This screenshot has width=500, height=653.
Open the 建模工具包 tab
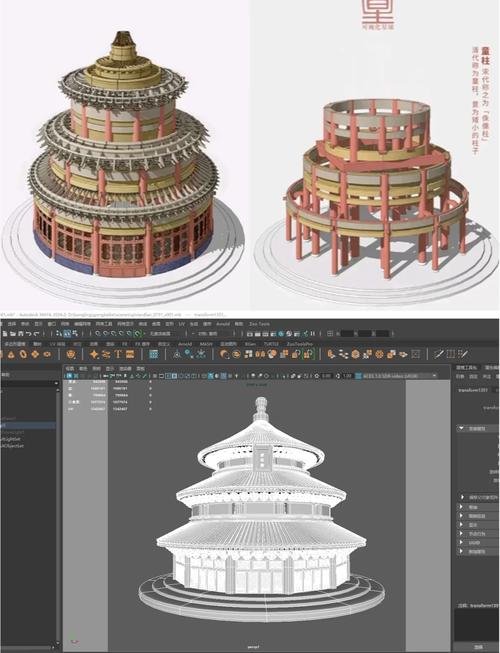[468, 368]
